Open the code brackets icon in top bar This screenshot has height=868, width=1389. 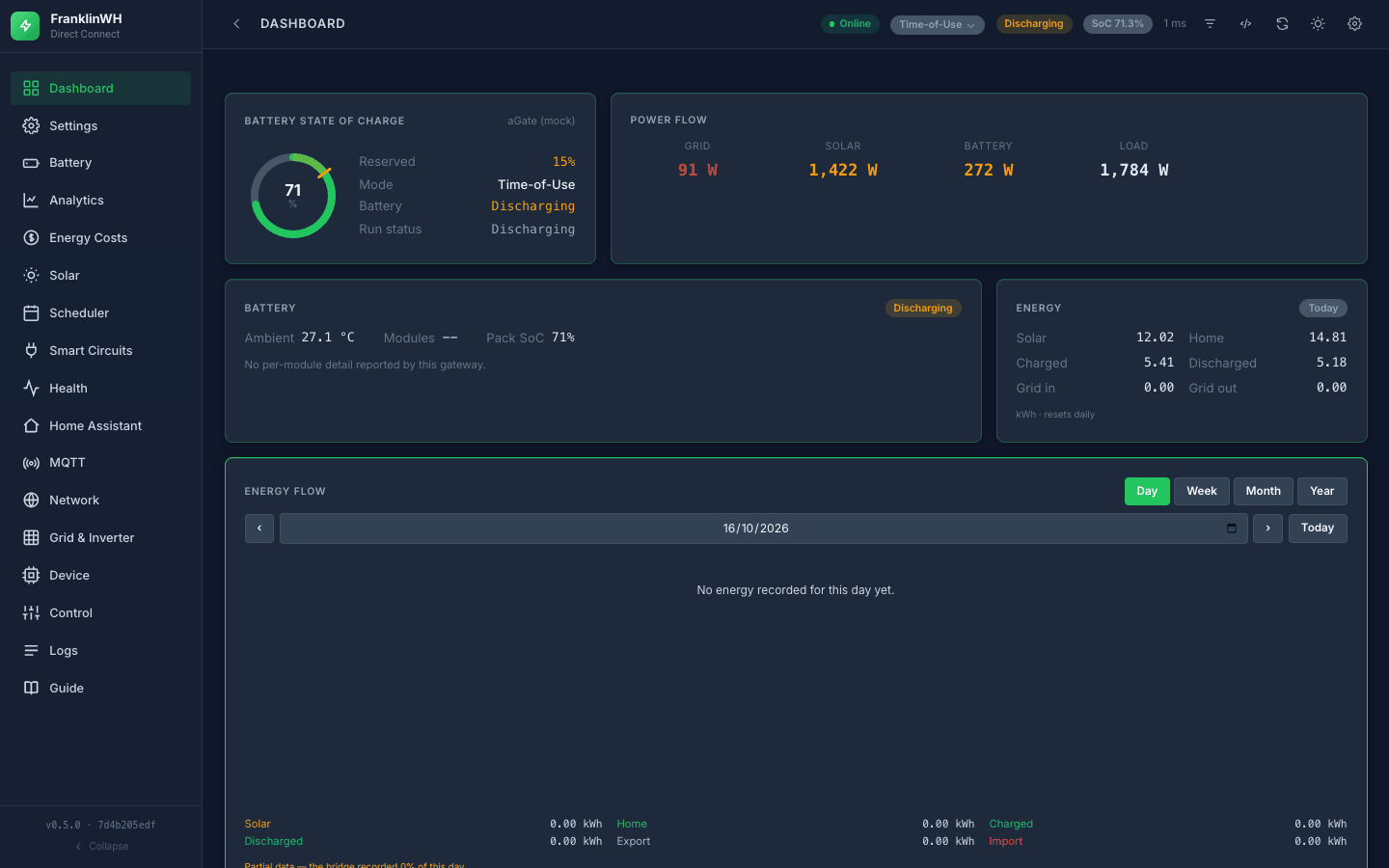tap(1245, 24)
